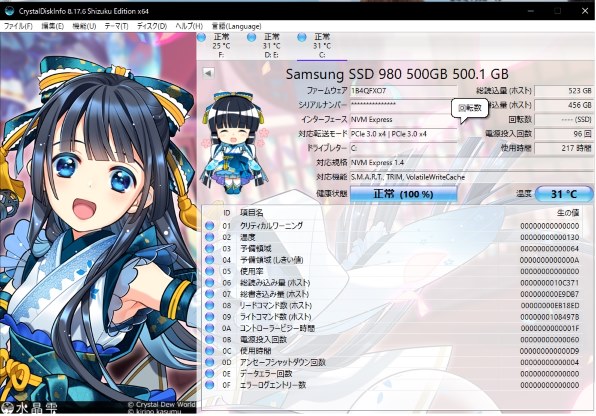Click raw value 000000000000D9

point(549,351)
